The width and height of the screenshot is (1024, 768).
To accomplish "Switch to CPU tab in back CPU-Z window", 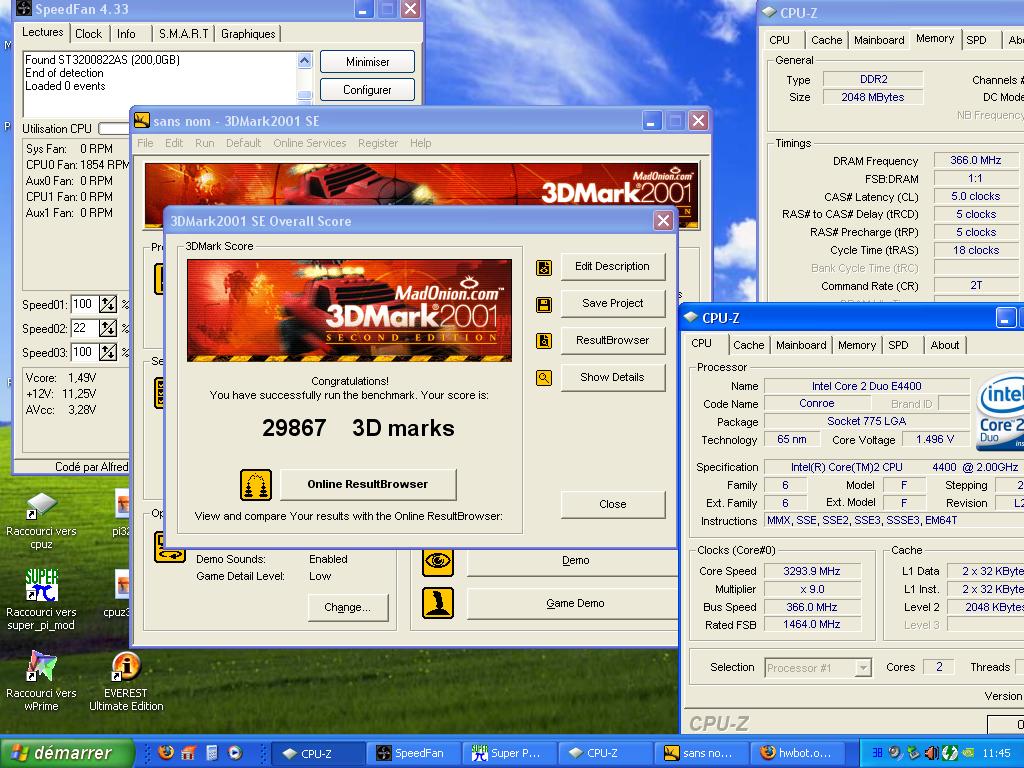I will pos(779,40).
